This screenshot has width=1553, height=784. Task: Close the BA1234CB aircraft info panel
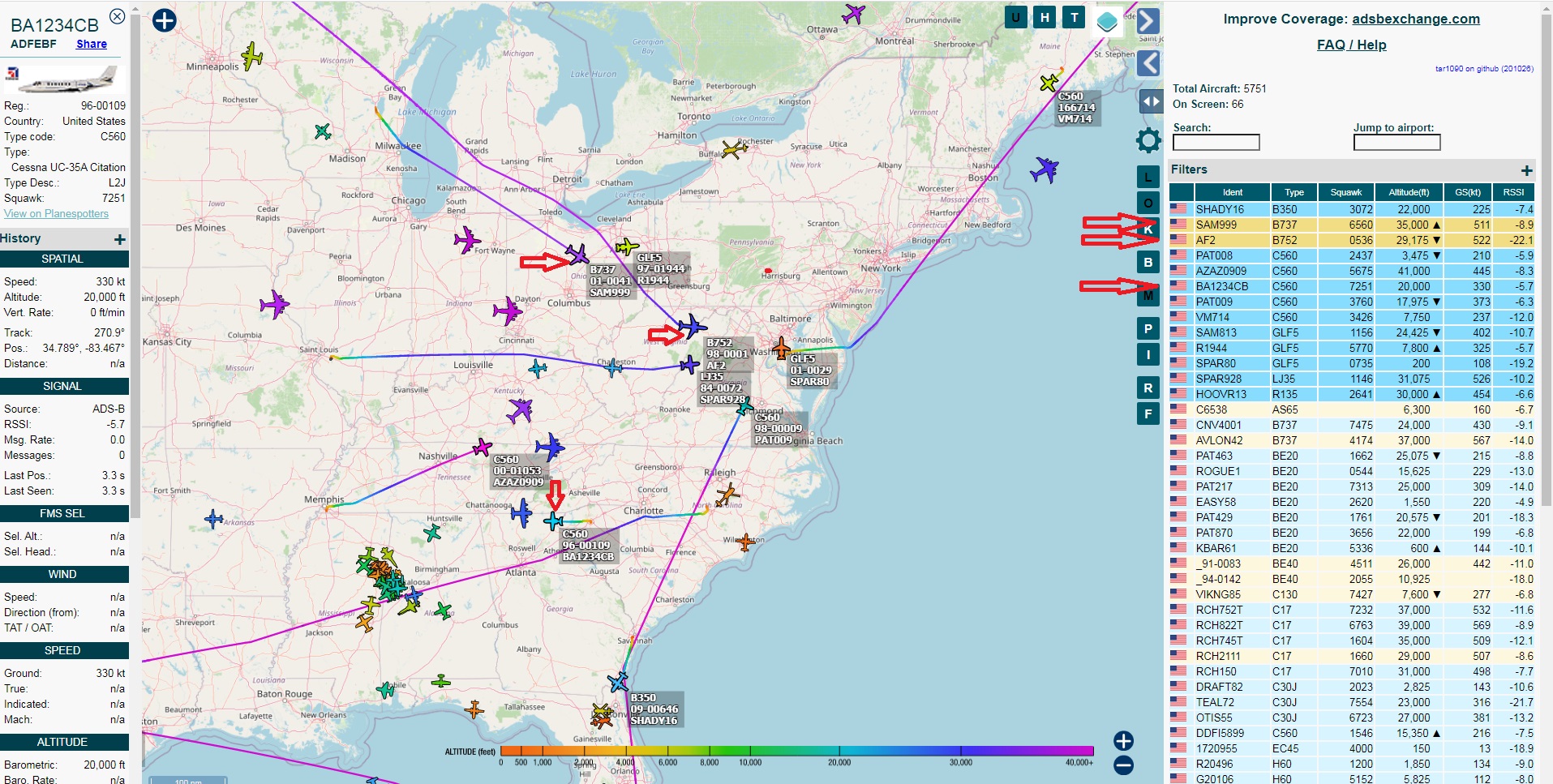tap(117, 16)
